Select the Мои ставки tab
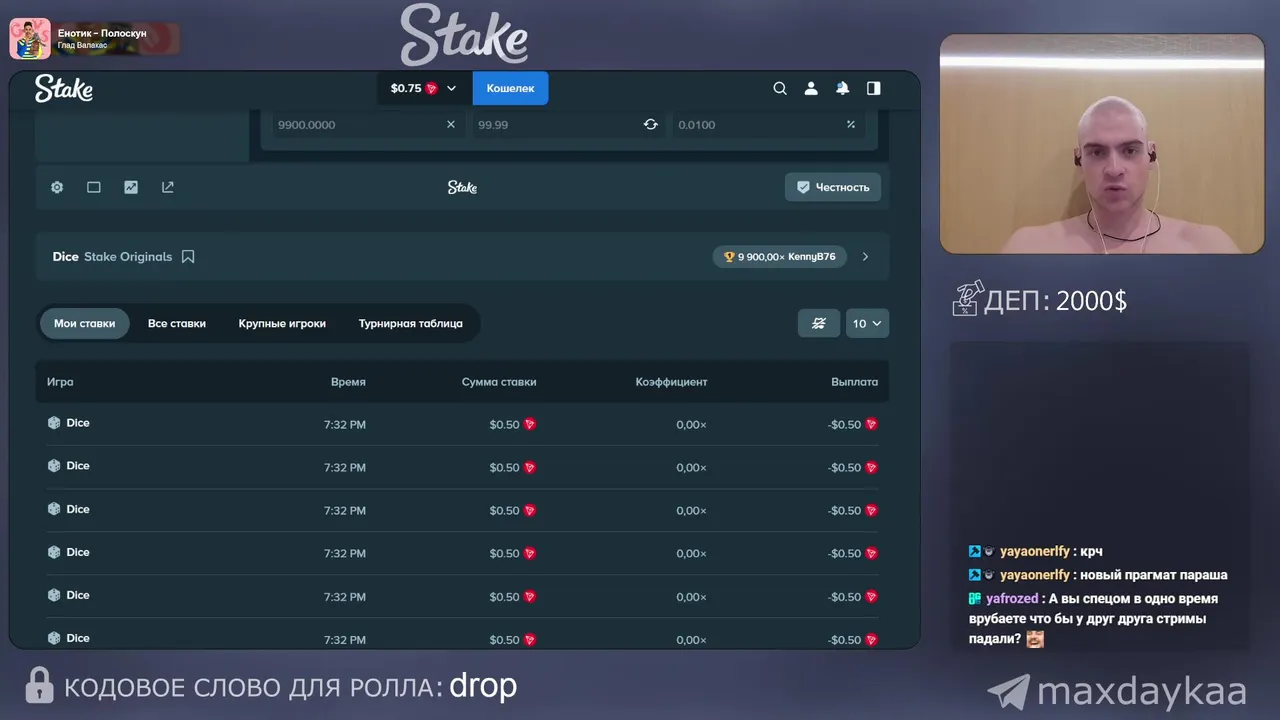This screenshot has width=1280, height=720. [84, 323]
